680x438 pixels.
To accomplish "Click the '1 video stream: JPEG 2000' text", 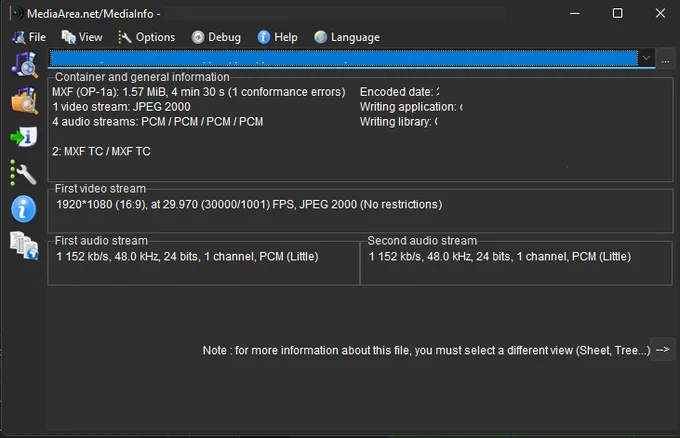I will pos(121,107).
